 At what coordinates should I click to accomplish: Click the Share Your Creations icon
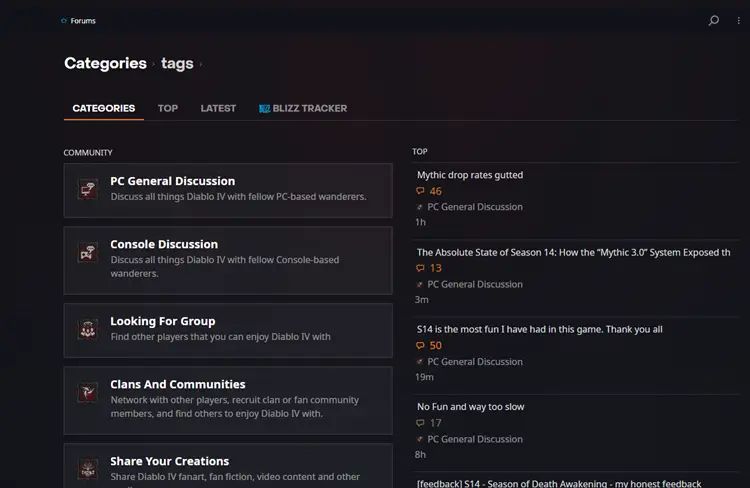pyautogui.click(x=88, y=469)
